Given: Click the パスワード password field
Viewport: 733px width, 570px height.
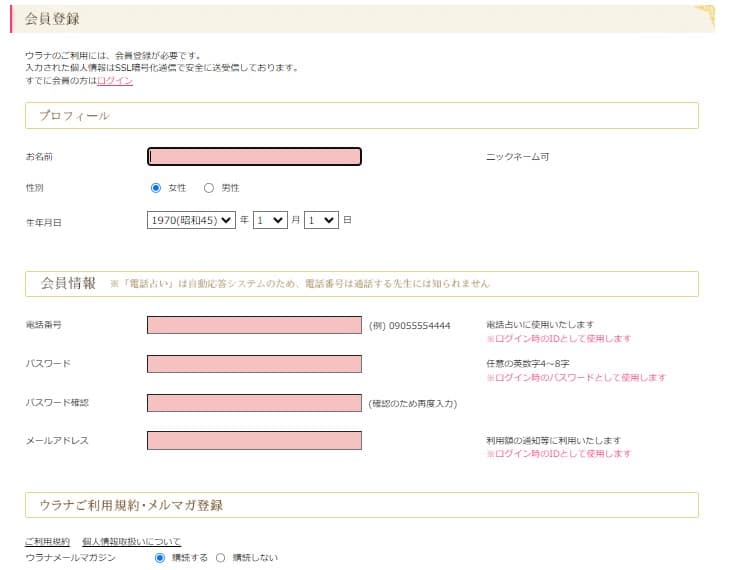Looking at the screenshot, I should (254, 364).
